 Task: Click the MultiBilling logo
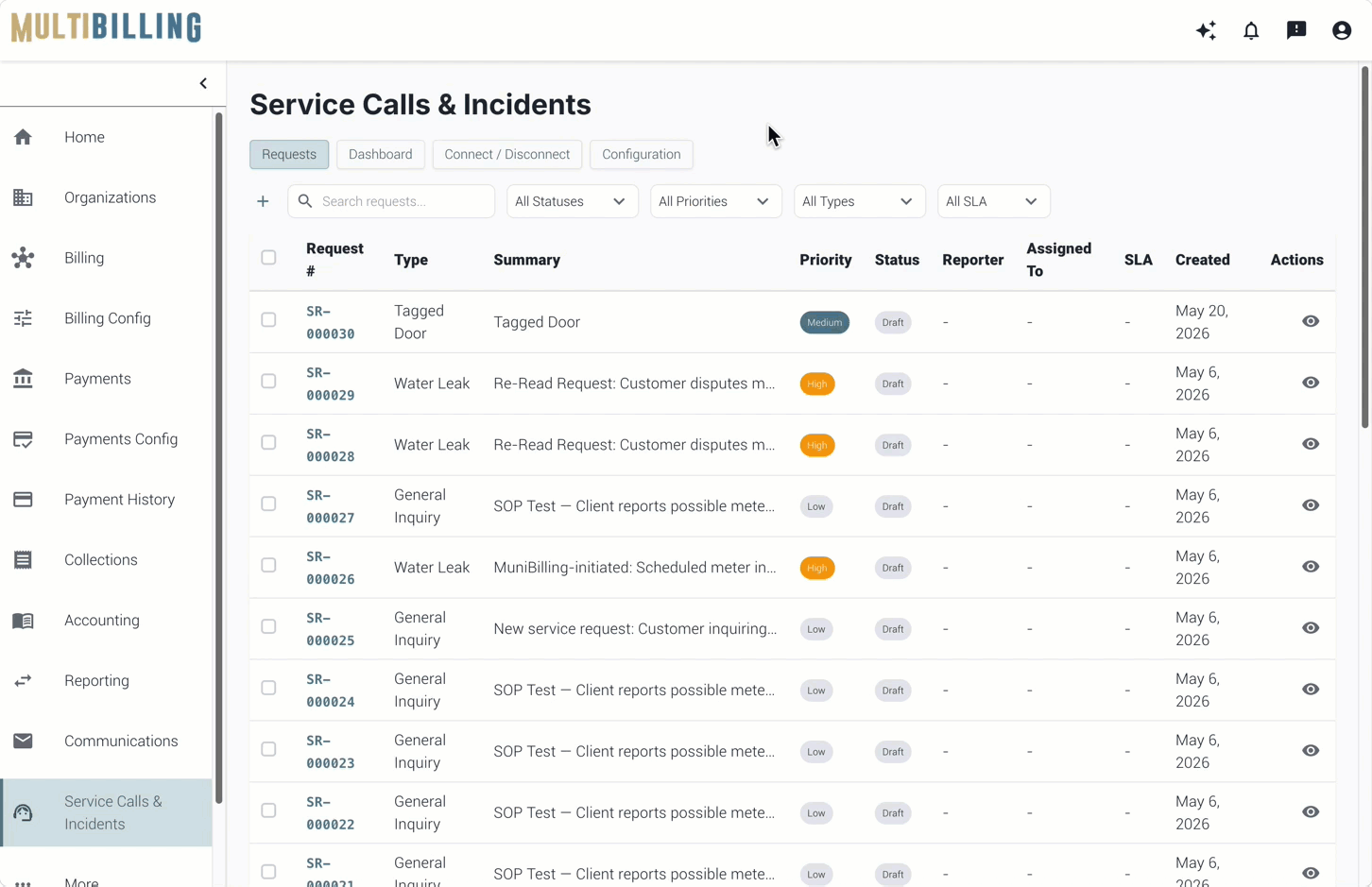tap(106, 27)
